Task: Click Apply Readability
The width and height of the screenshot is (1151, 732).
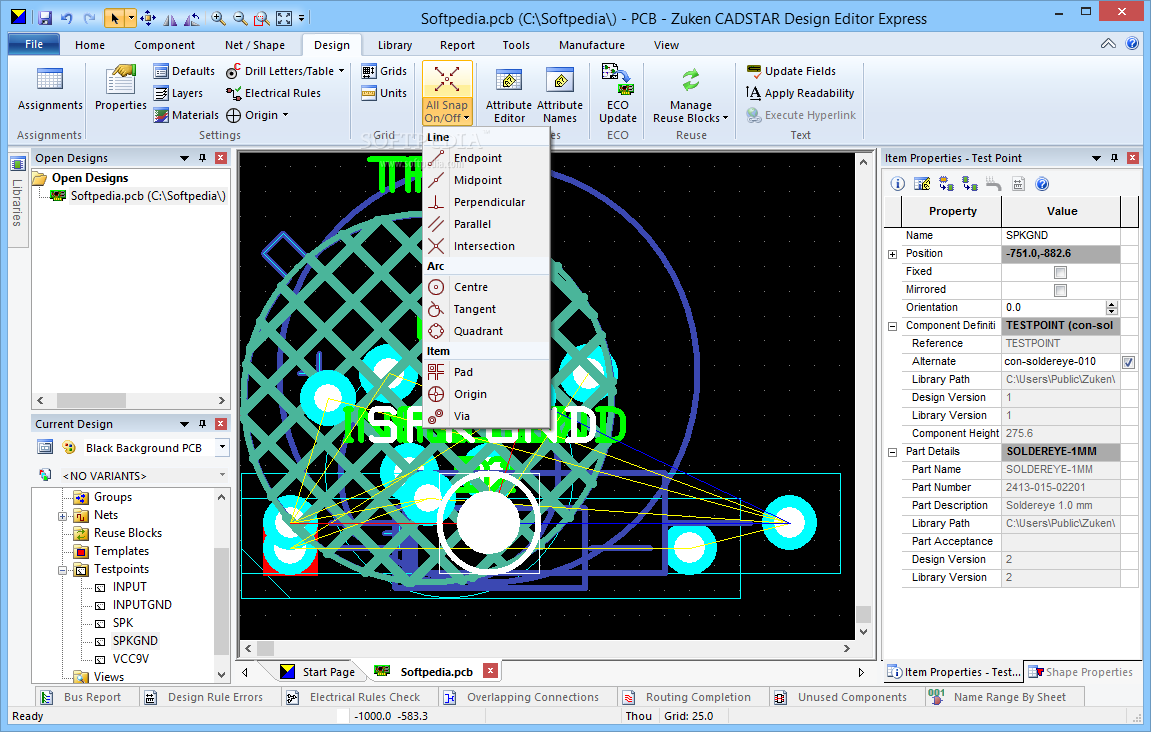Action: [x=800, y=93]
